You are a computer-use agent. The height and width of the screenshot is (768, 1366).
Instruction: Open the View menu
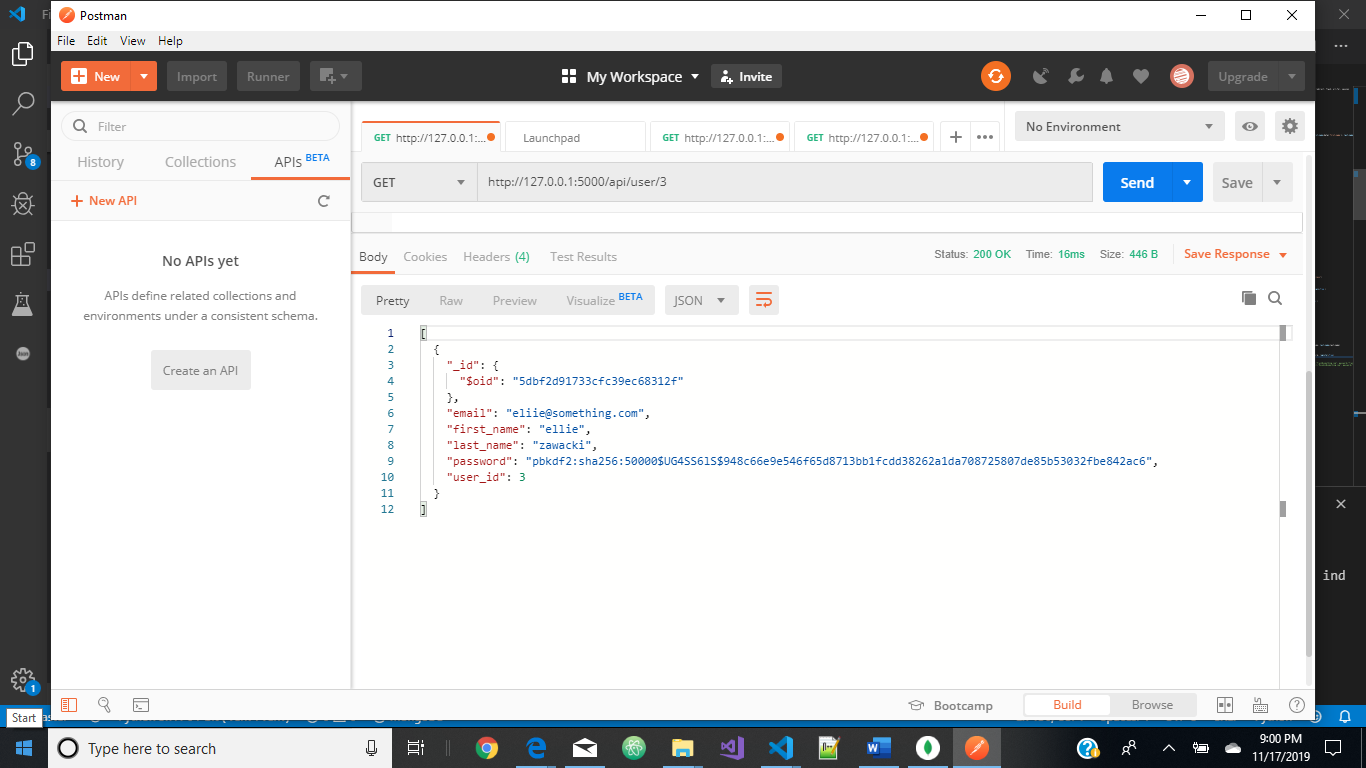(133, 41)
